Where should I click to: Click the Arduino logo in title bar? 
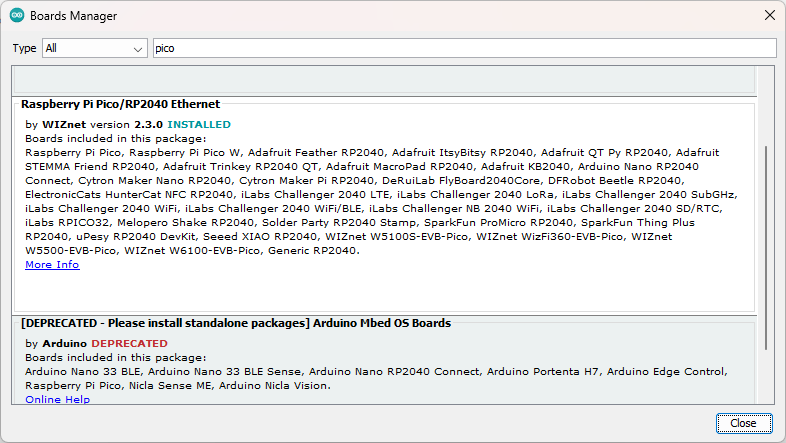tap(17, 16)
